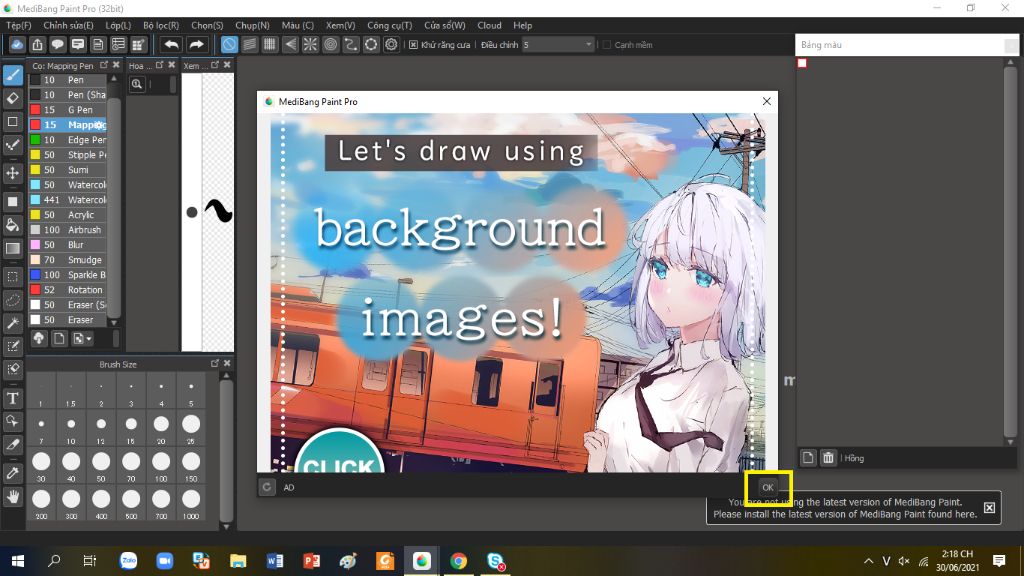Select the Text tool
Image resolution: width=1024 pixels, height=576 pixels.
point(12,398)
